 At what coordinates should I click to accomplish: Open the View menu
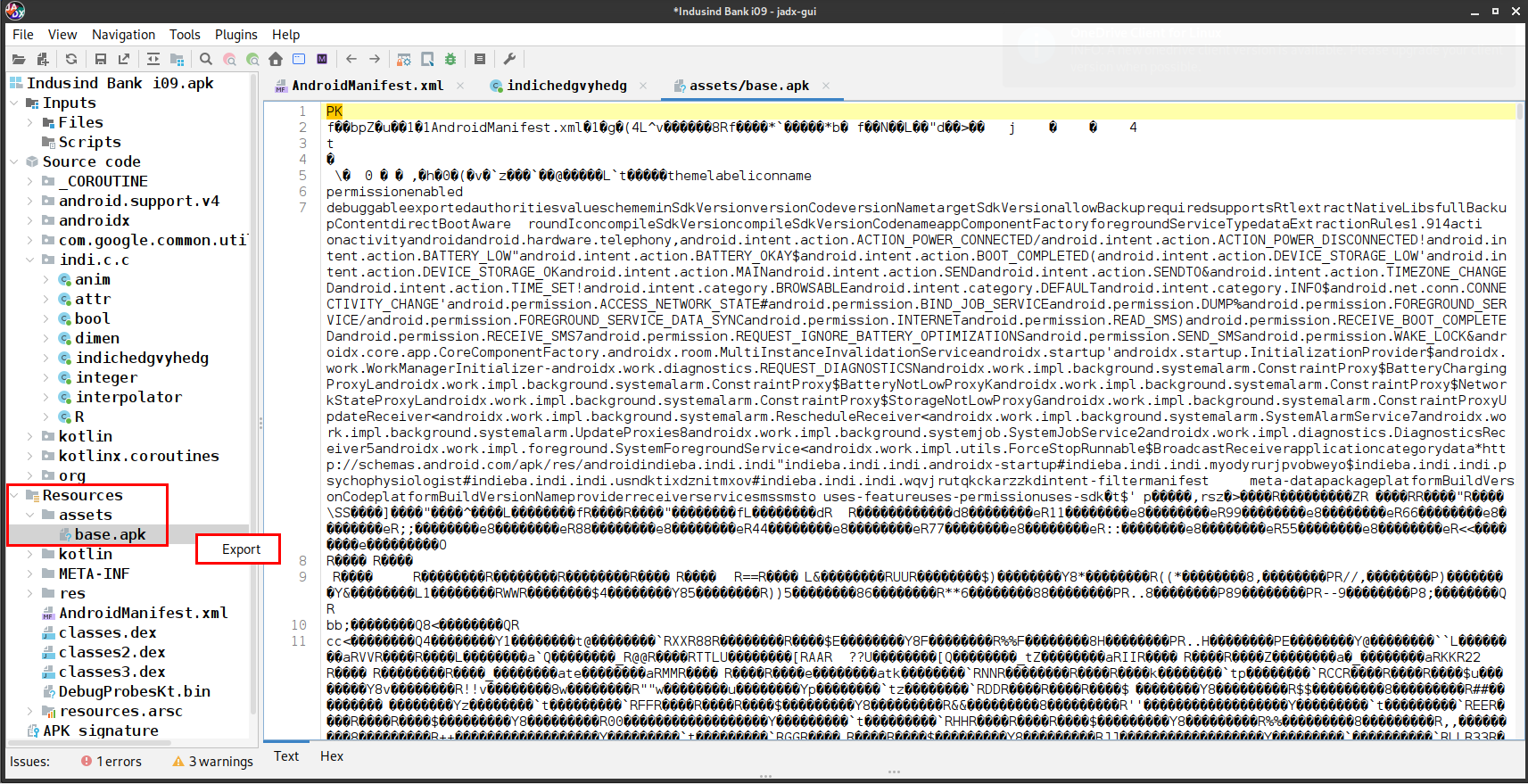click(62, 35)
